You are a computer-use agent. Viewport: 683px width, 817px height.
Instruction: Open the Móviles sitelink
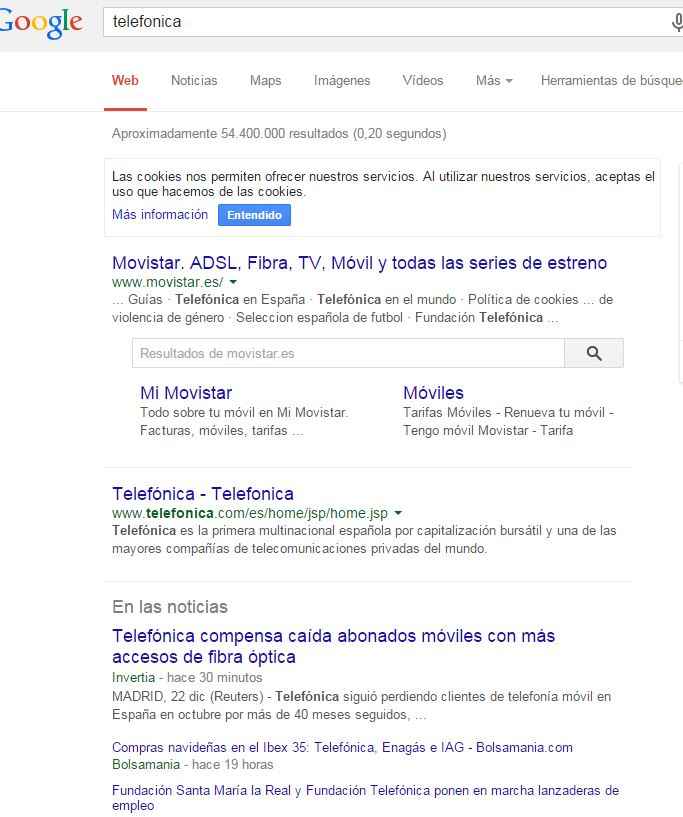(x=433, y=393)
